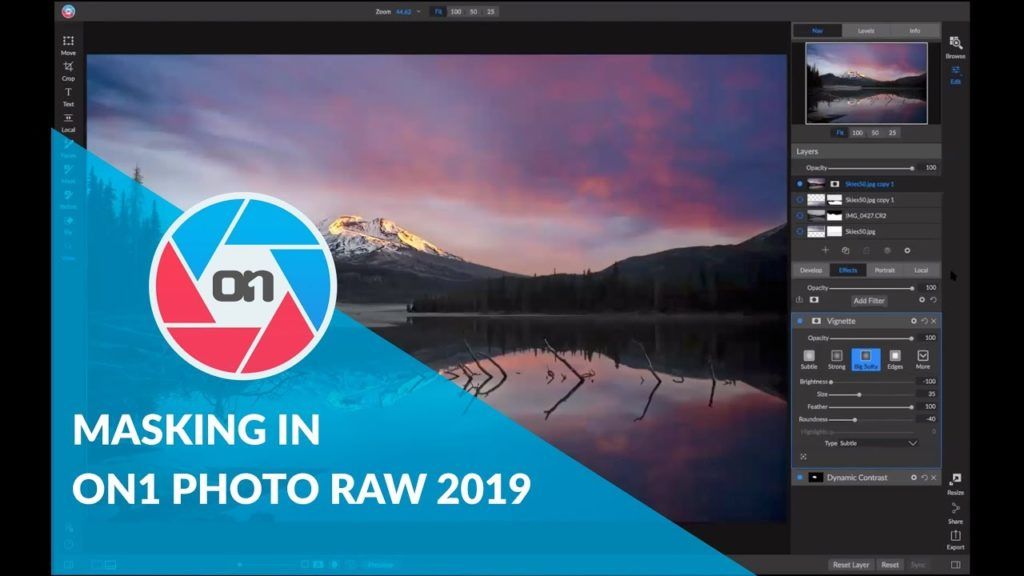The width and height of the screenshot is (1024, 576).
Task: Select the IMG_0427.CR2 layer mask thumbnail
Action: tap(834, 216)
